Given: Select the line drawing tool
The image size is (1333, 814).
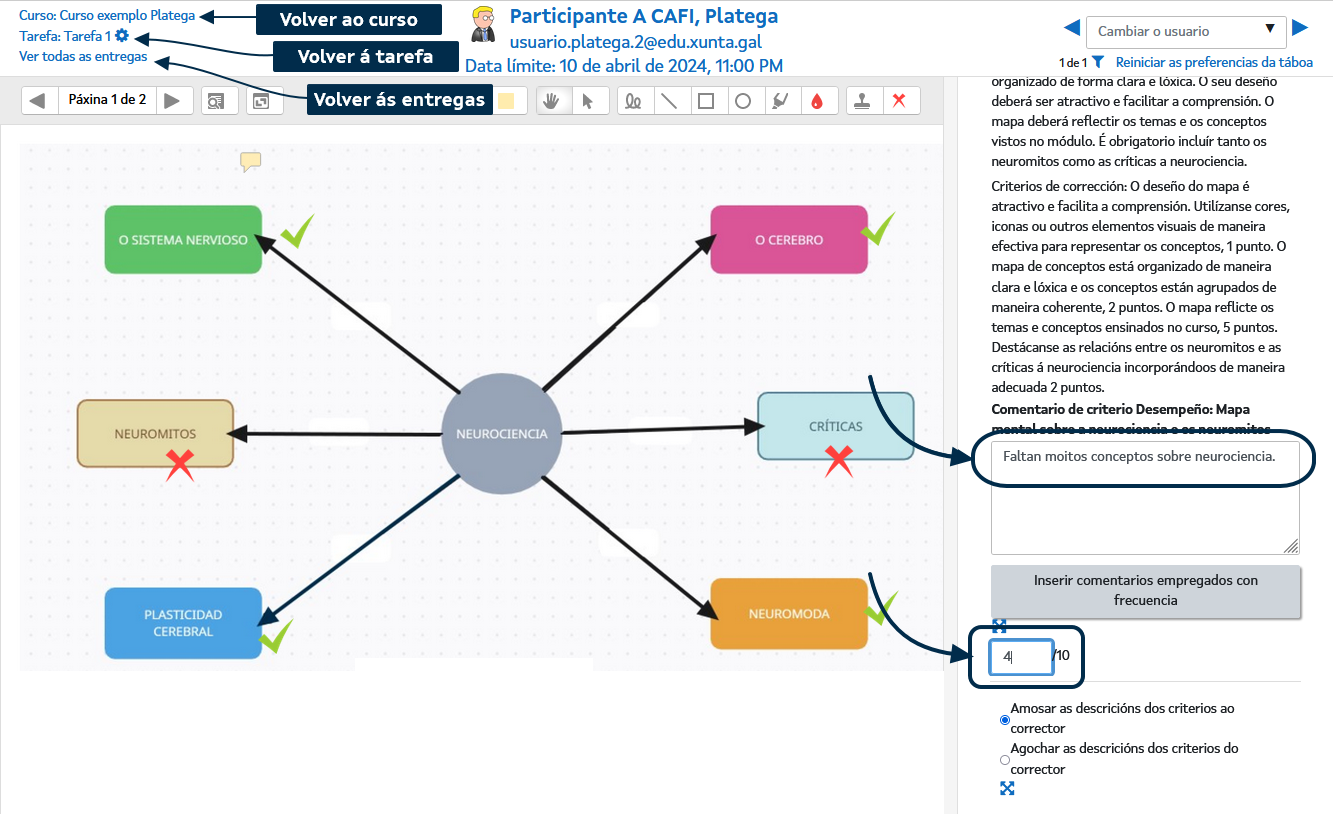Looking at the screenshot, I should [x=669, y=101].
